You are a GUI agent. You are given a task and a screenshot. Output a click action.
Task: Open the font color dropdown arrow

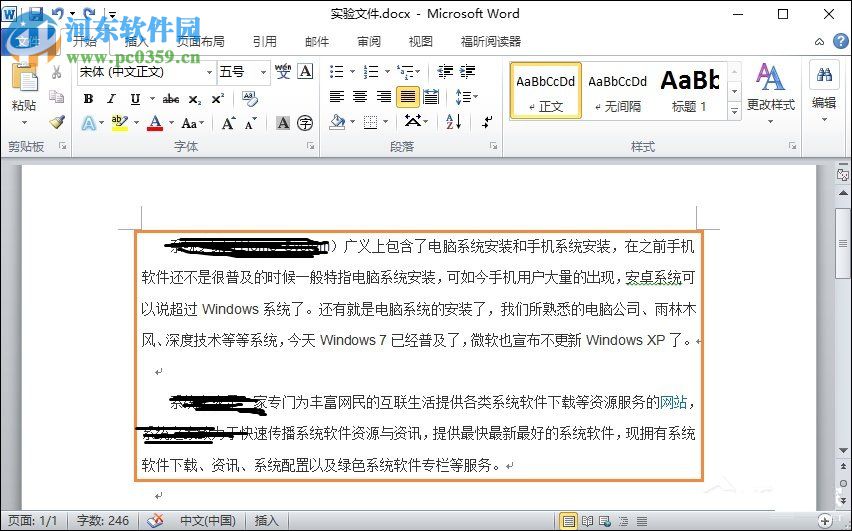tap(171, 123)
